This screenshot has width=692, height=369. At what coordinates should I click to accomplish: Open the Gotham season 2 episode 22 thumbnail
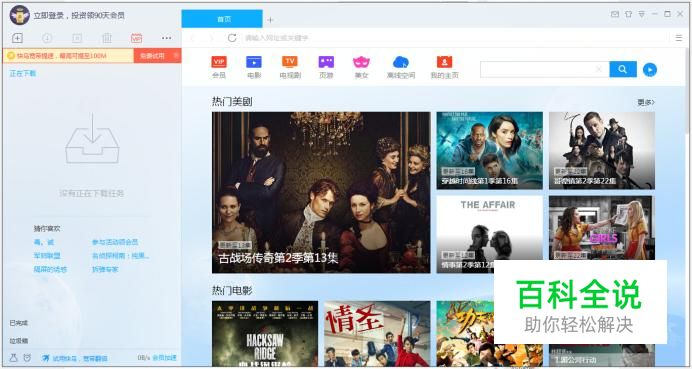602,151
